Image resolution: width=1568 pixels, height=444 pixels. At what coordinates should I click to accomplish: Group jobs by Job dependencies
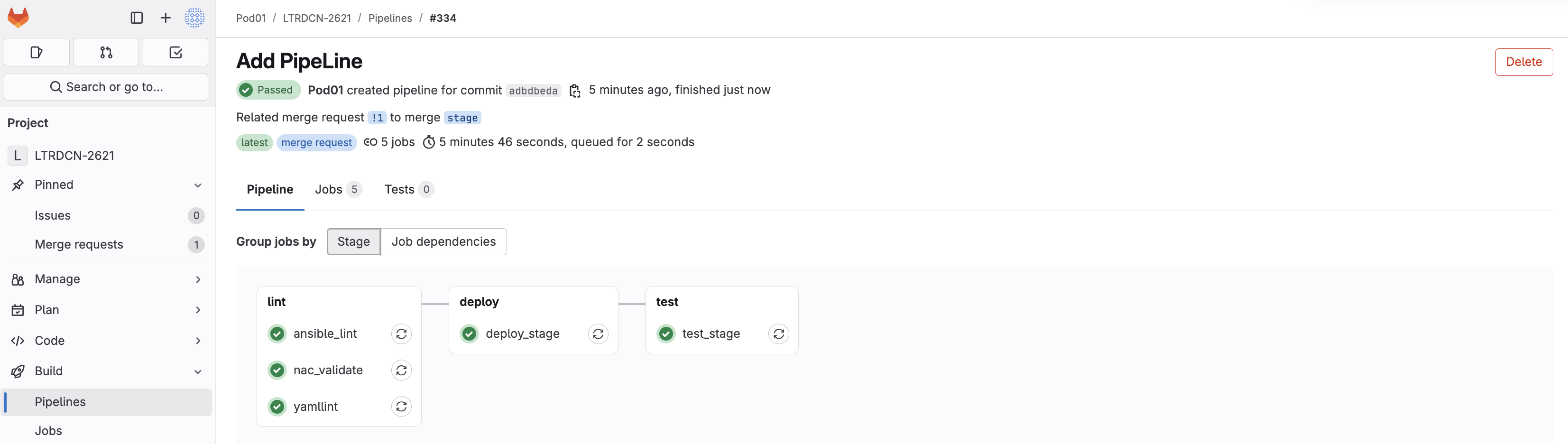click(x=443, y=242)
